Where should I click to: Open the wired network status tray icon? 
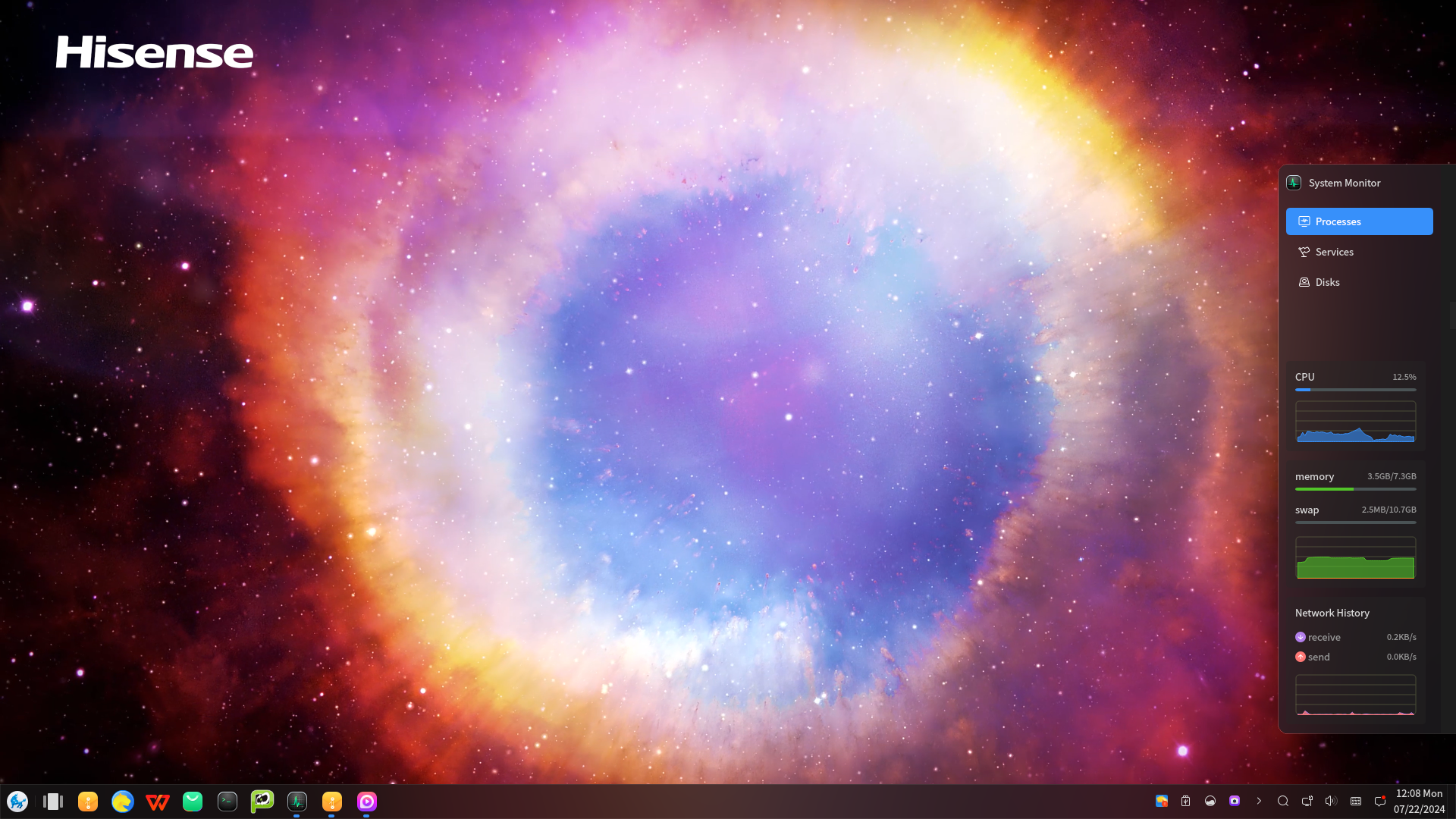click(x=1307, y=801)
